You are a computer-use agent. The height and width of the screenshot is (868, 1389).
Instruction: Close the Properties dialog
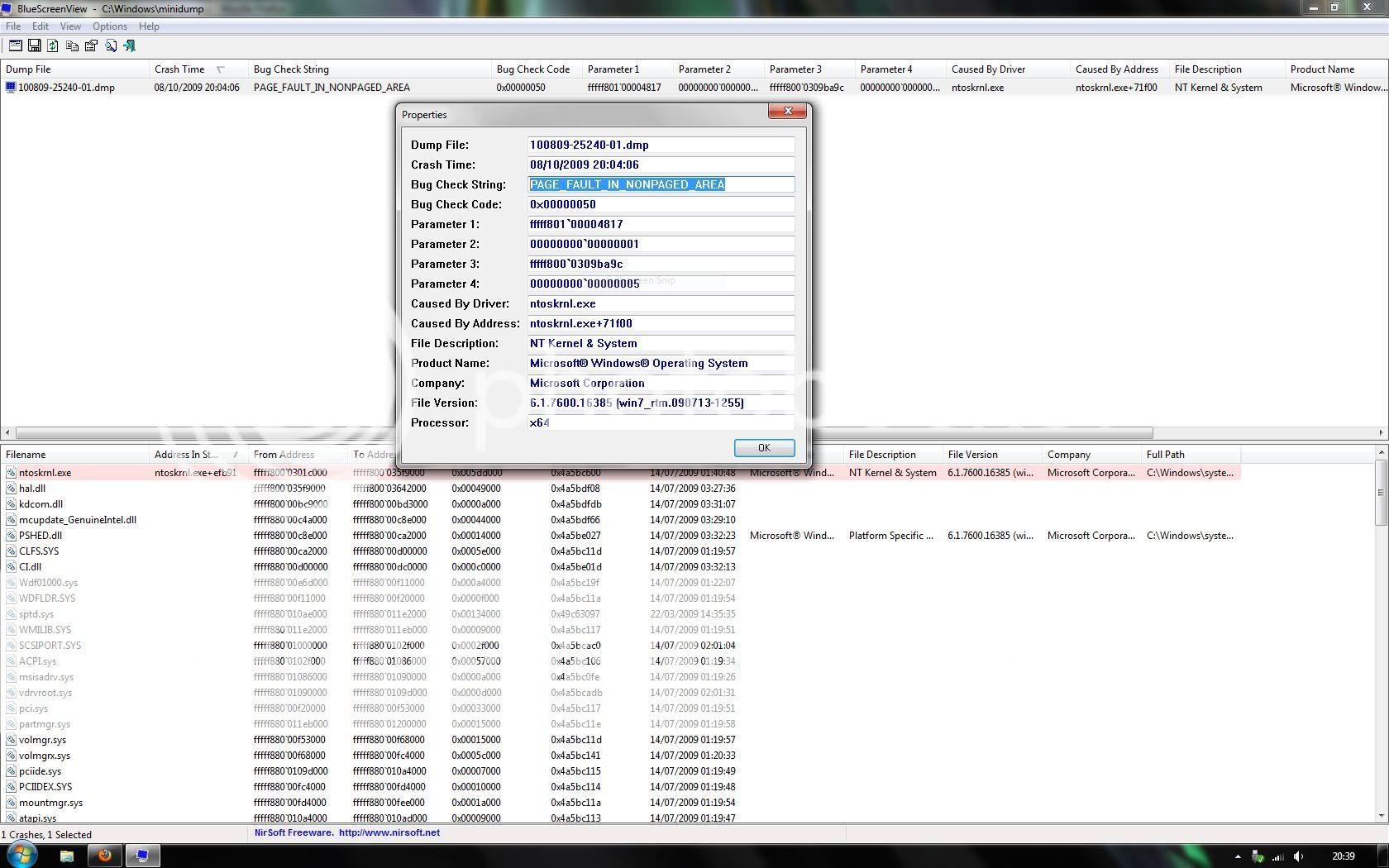click(x=787, y=111)
